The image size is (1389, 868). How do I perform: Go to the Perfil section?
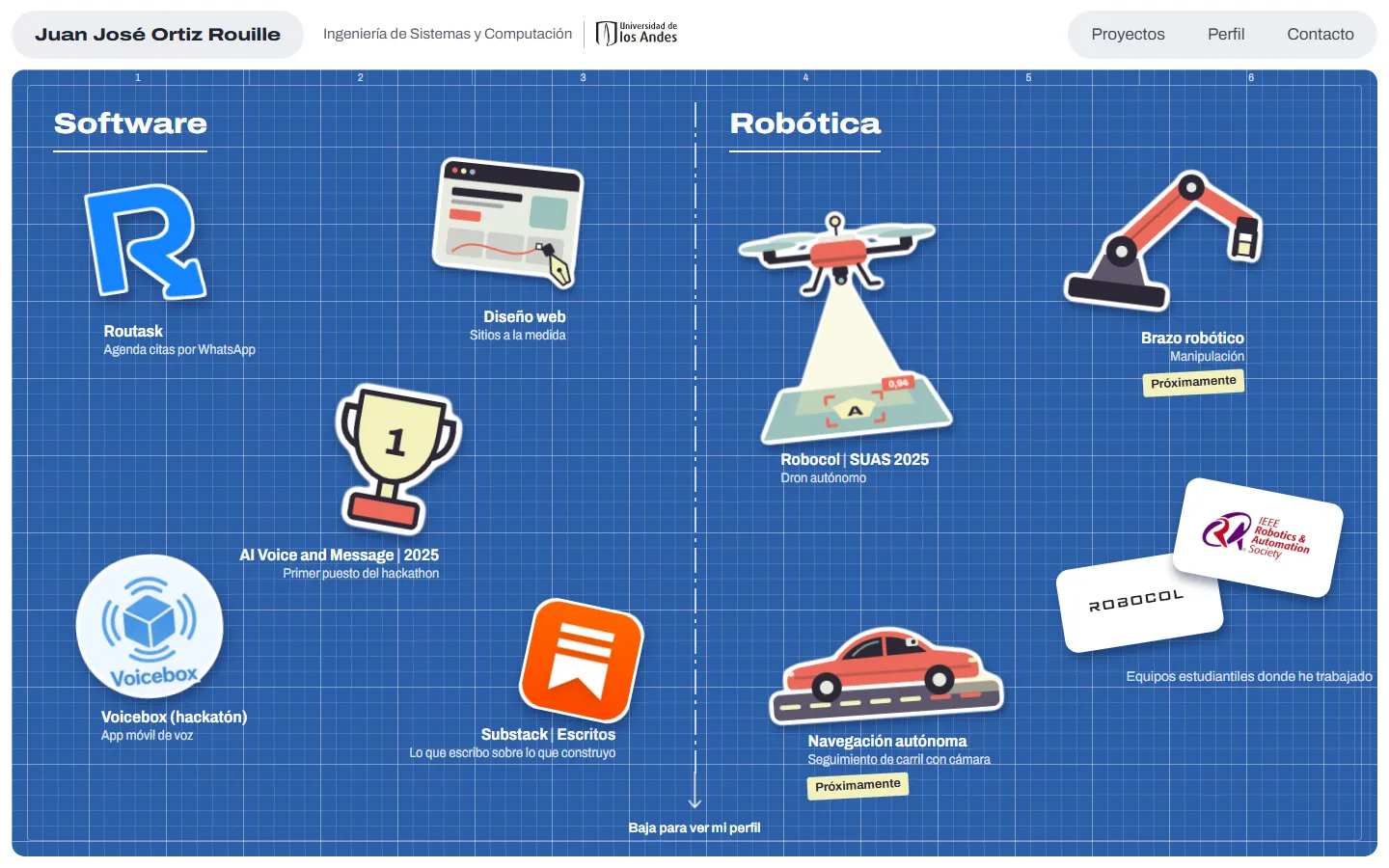click(1226, 35)
